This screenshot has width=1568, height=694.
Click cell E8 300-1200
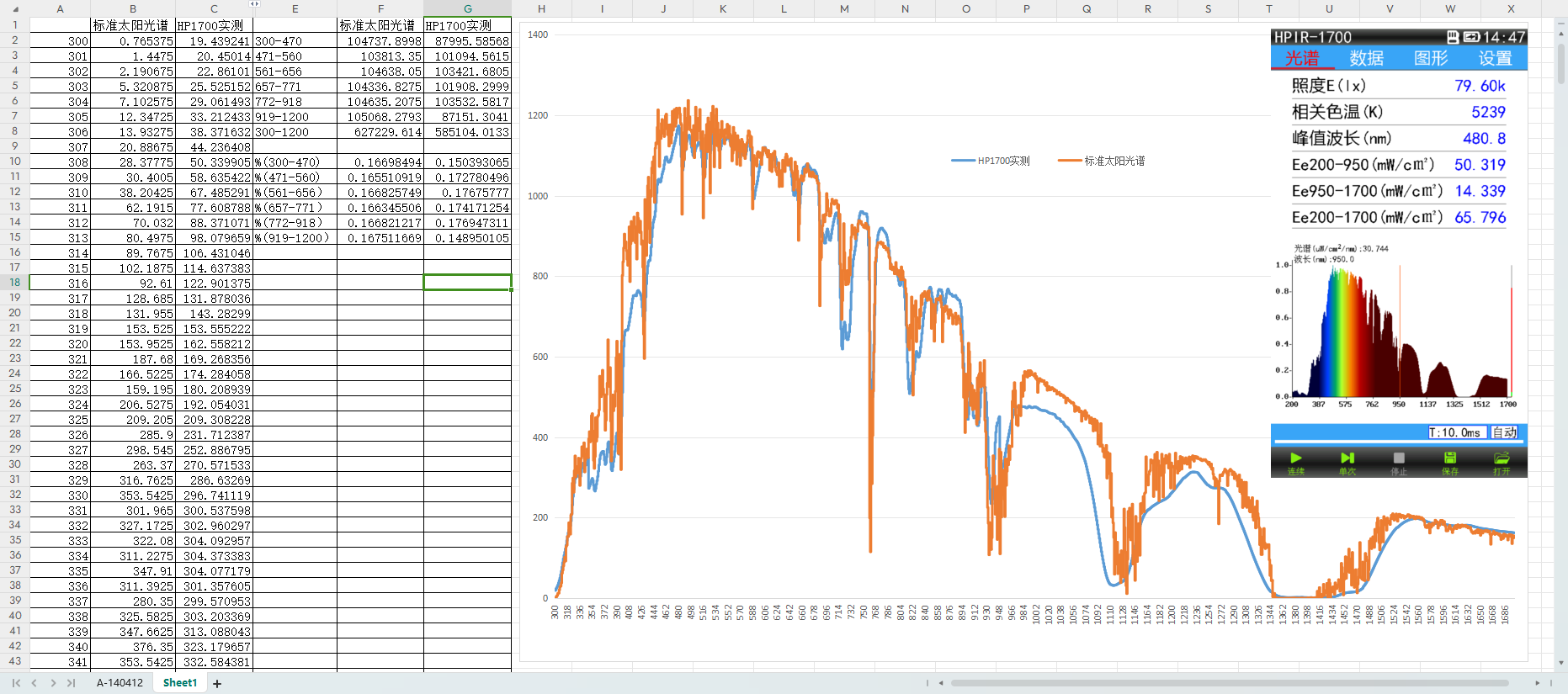click(x=295, y=131)
